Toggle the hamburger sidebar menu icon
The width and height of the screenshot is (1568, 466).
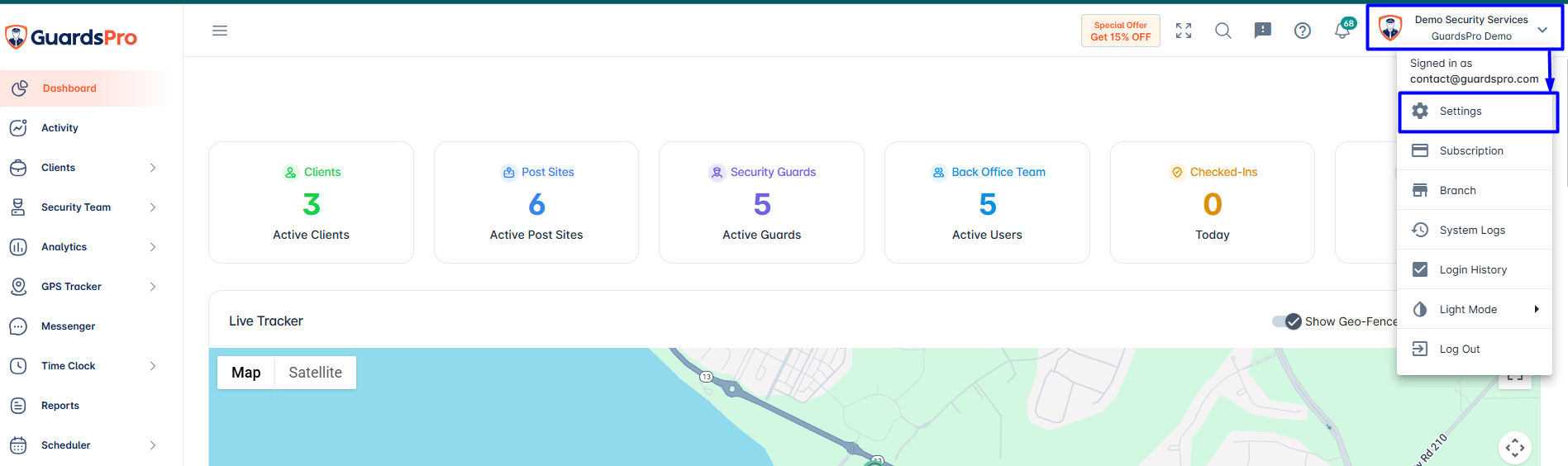point(220,31)
